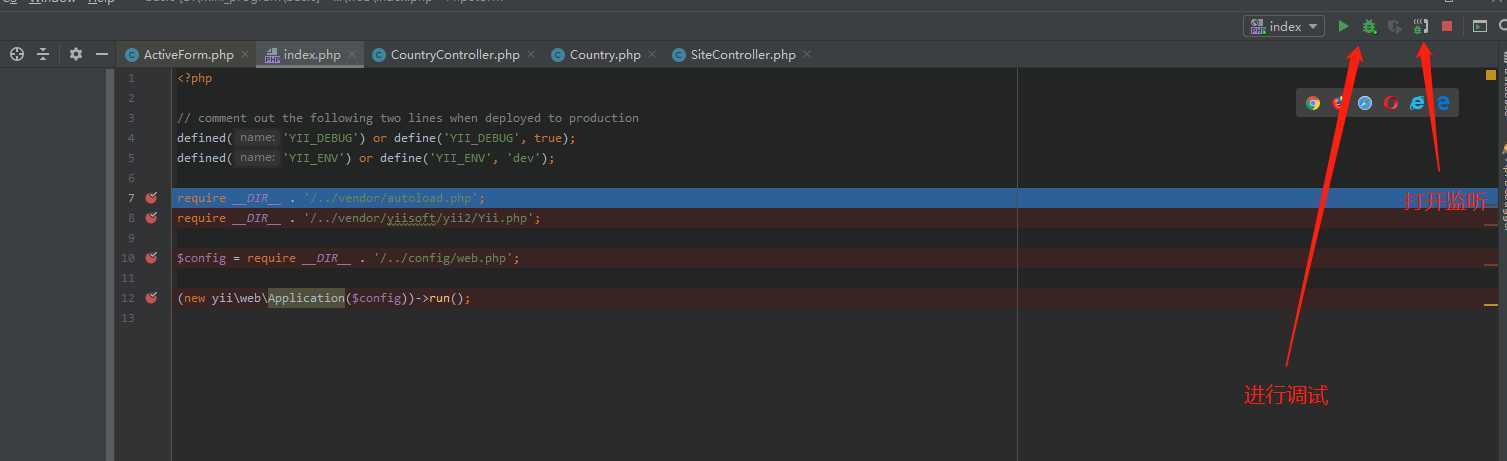Click the locate-in-project crosshair icon

click(17, 54)
